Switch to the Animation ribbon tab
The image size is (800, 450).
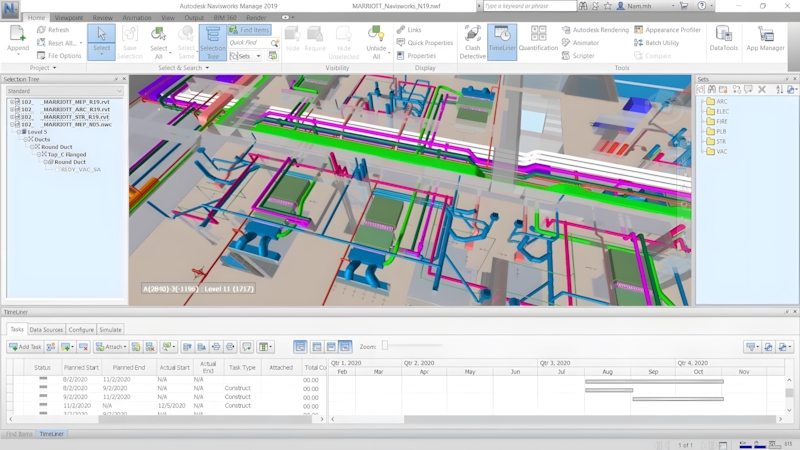(x=137, y=17)
